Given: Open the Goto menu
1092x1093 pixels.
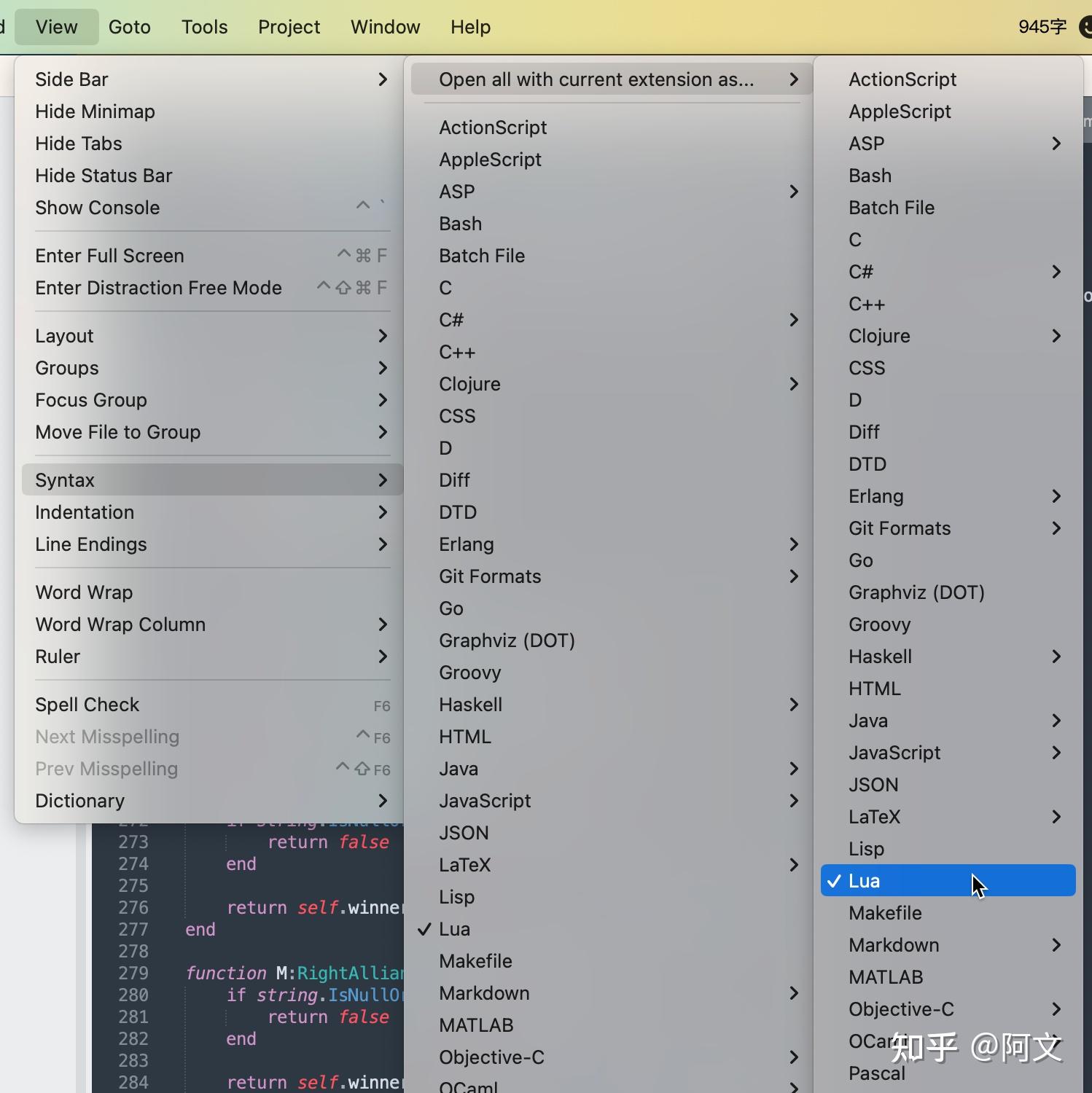Looking at the screenshot, I should pos(129,27).
